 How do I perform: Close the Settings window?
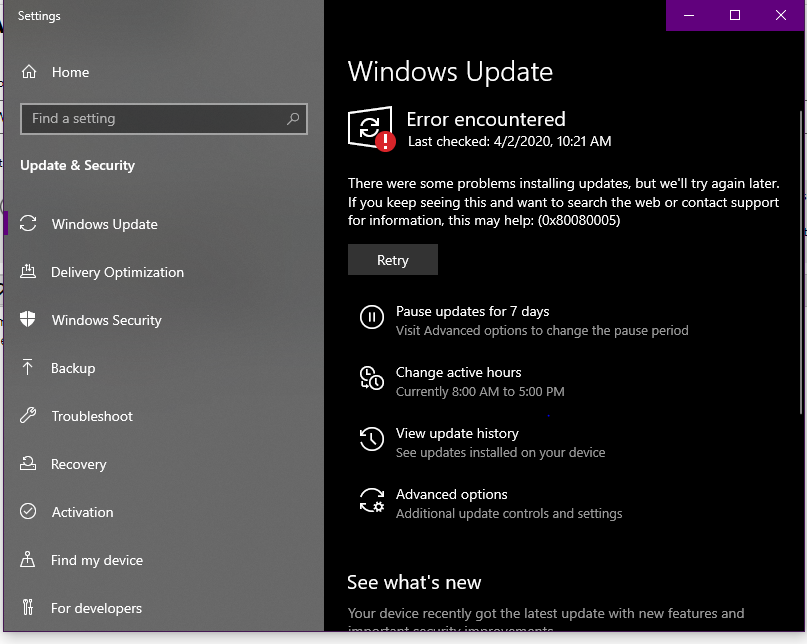point(781,15)
